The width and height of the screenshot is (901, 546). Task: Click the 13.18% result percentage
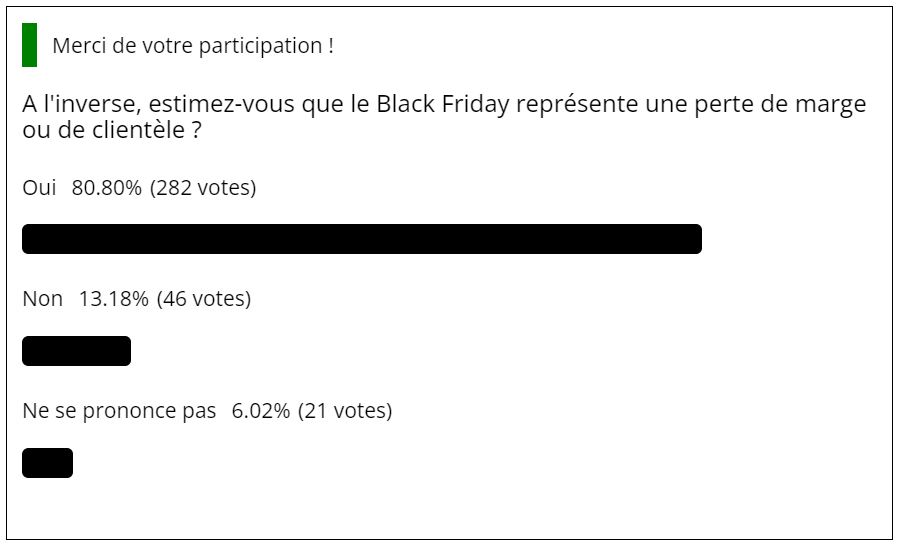[x=113, y=299]
